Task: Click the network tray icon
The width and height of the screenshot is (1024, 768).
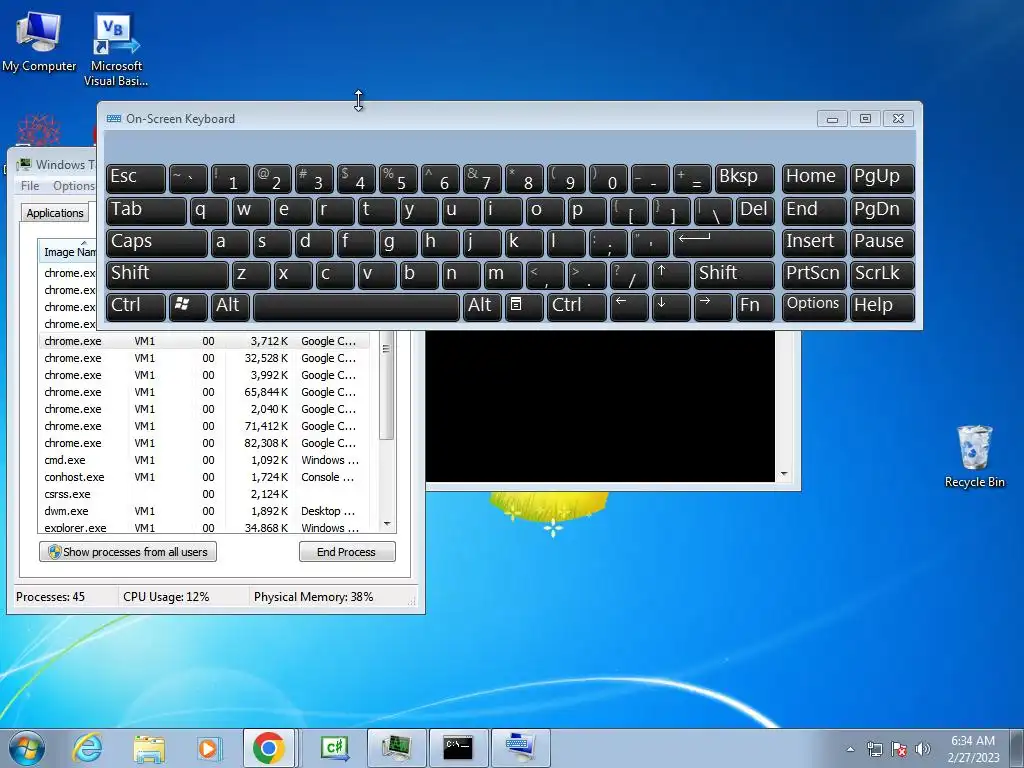Action: [874, 749]
